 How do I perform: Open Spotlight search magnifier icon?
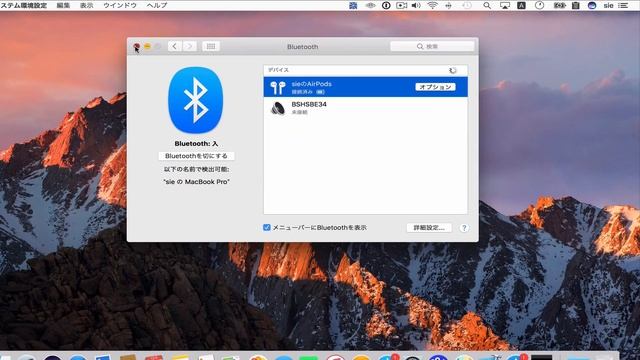pos(487,5)
